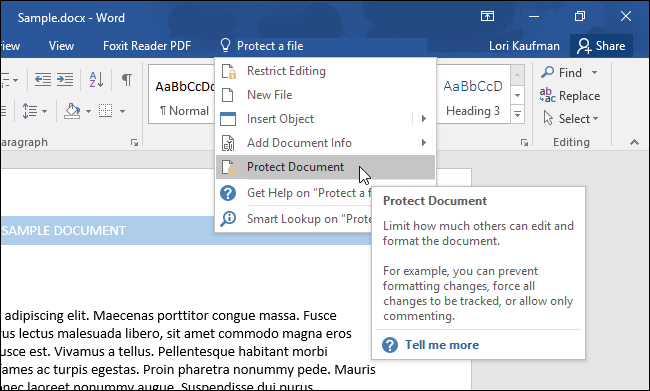Expand the Styles gallery More button
The height and width of the screenshot is (391, 650).
517,114
